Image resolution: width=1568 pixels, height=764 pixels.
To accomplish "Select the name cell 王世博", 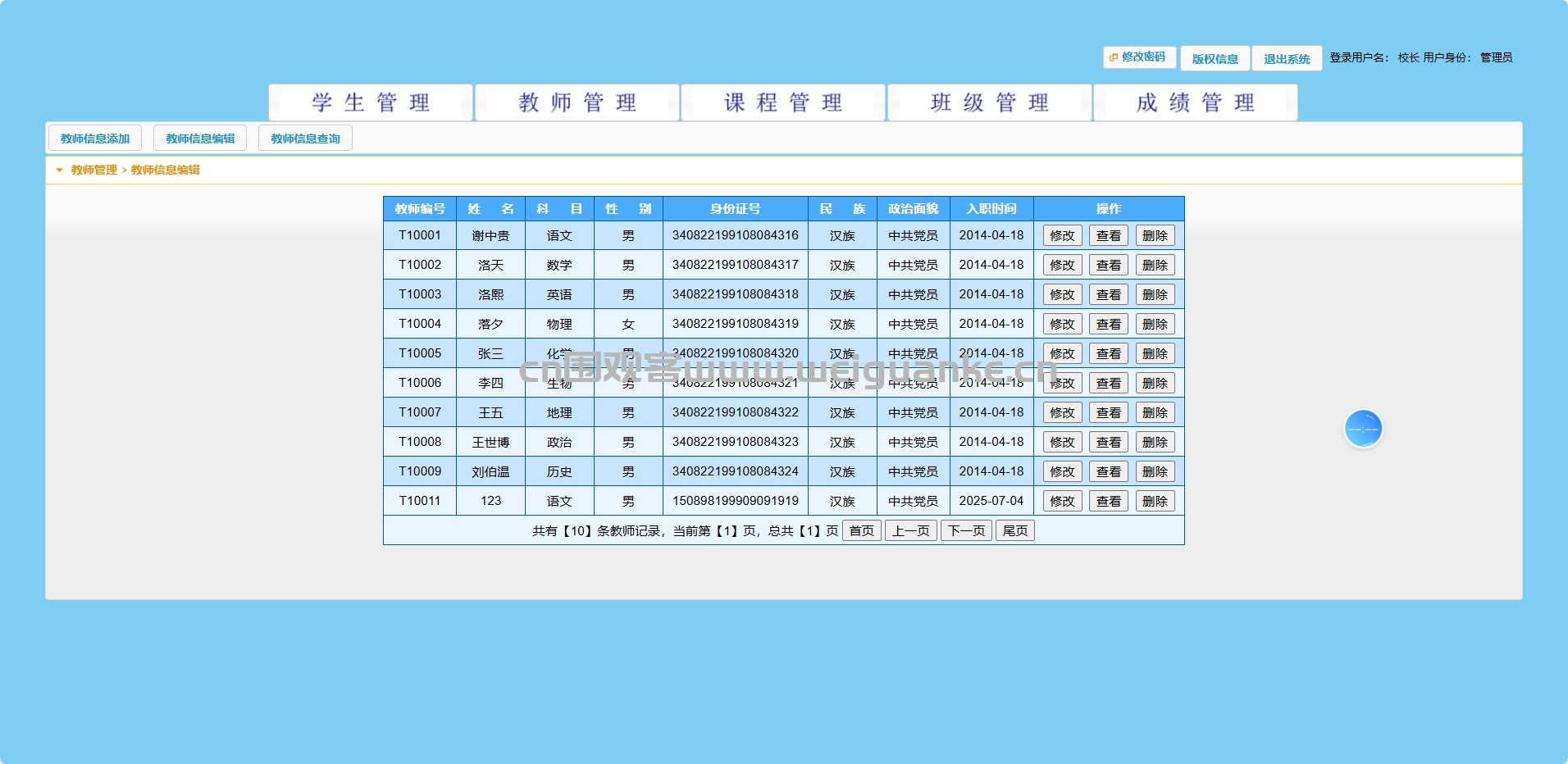I will point(490,442).
